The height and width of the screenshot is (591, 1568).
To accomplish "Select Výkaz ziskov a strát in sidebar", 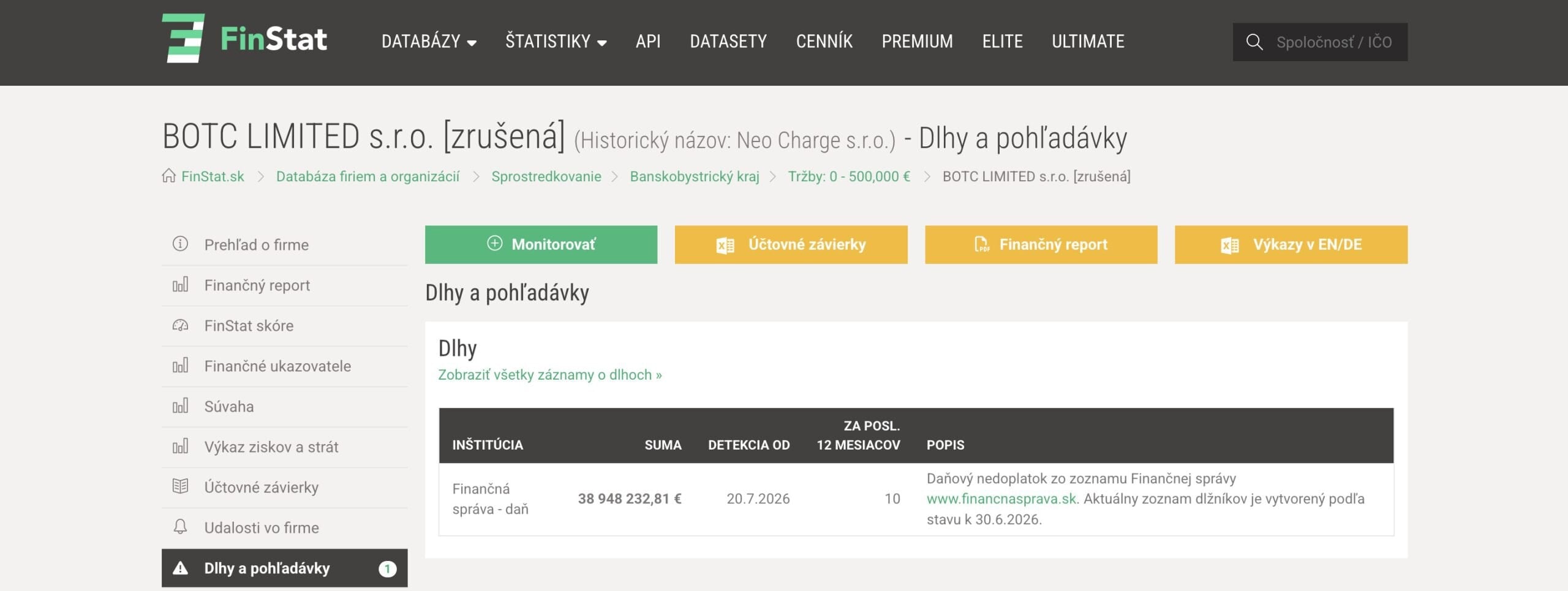I will [x=284, y=446].
